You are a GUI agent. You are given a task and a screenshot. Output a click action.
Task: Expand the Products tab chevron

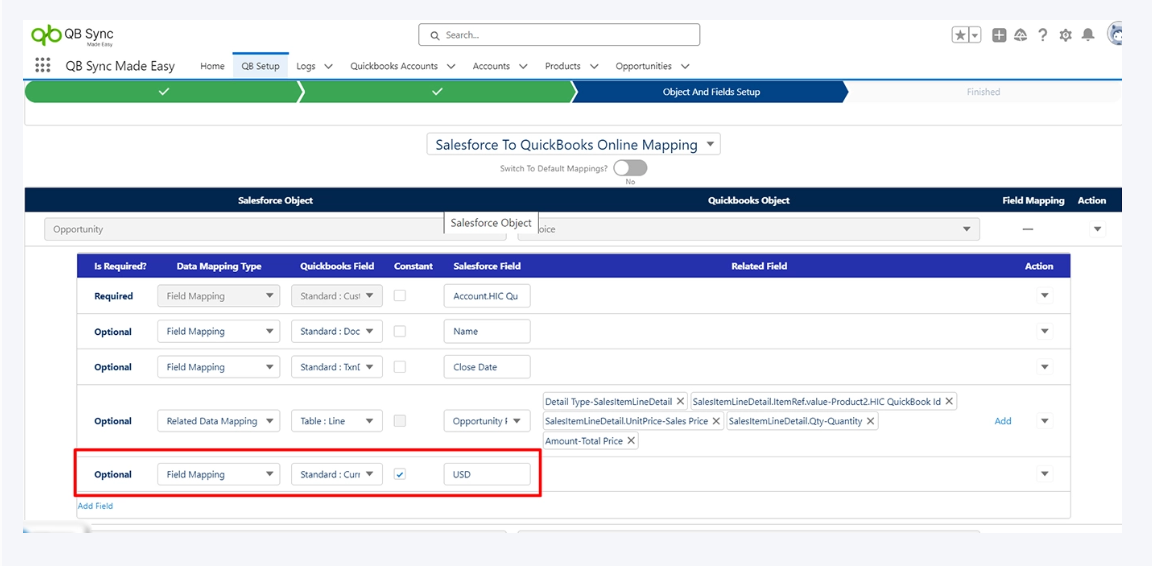[x=594, y=66]
